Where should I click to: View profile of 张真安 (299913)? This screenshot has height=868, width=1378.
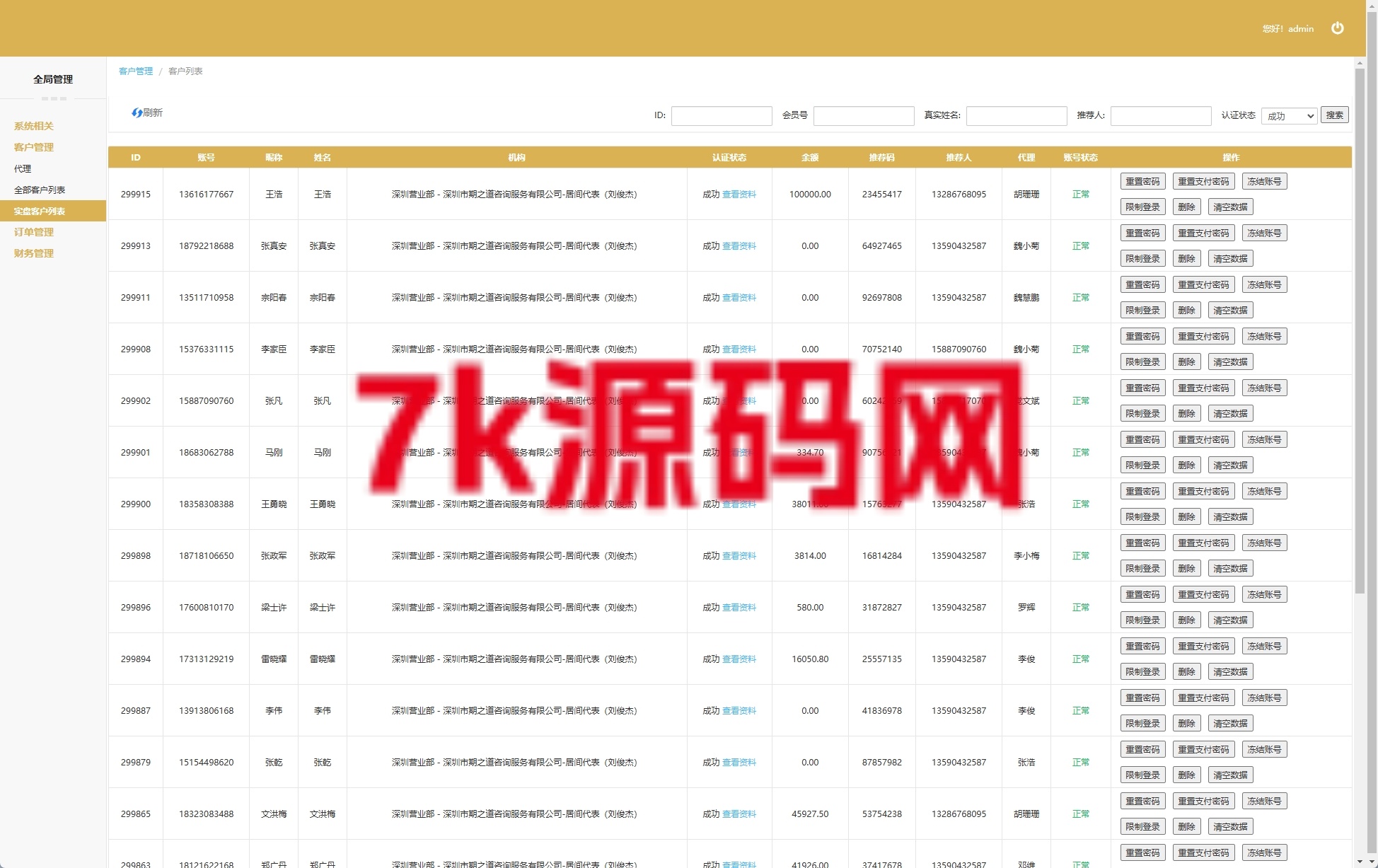tap(739, 245)
